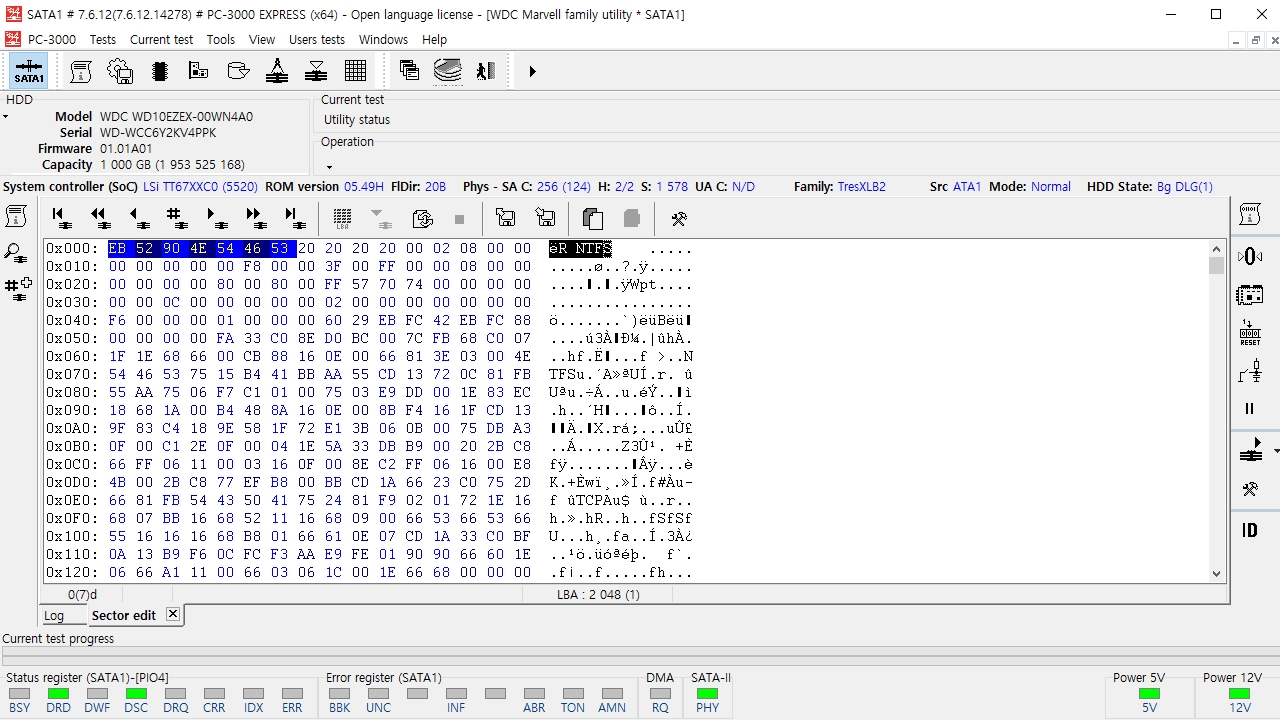
Task: Click the LBA grid icon in sector toolbar
Action: [343, 218]
